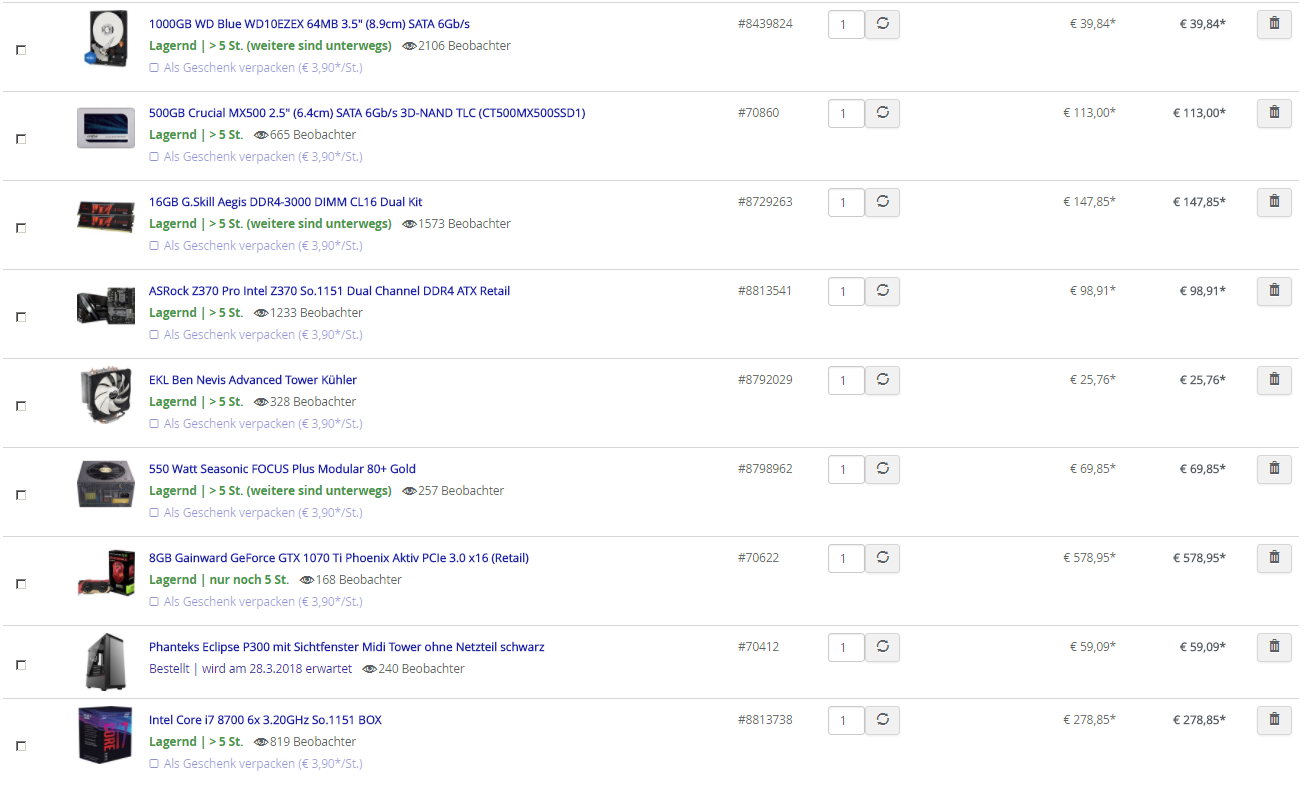Select the Gainward GTX 1070 Ti checkbox
1307x785 pixels.
point(21,584)
